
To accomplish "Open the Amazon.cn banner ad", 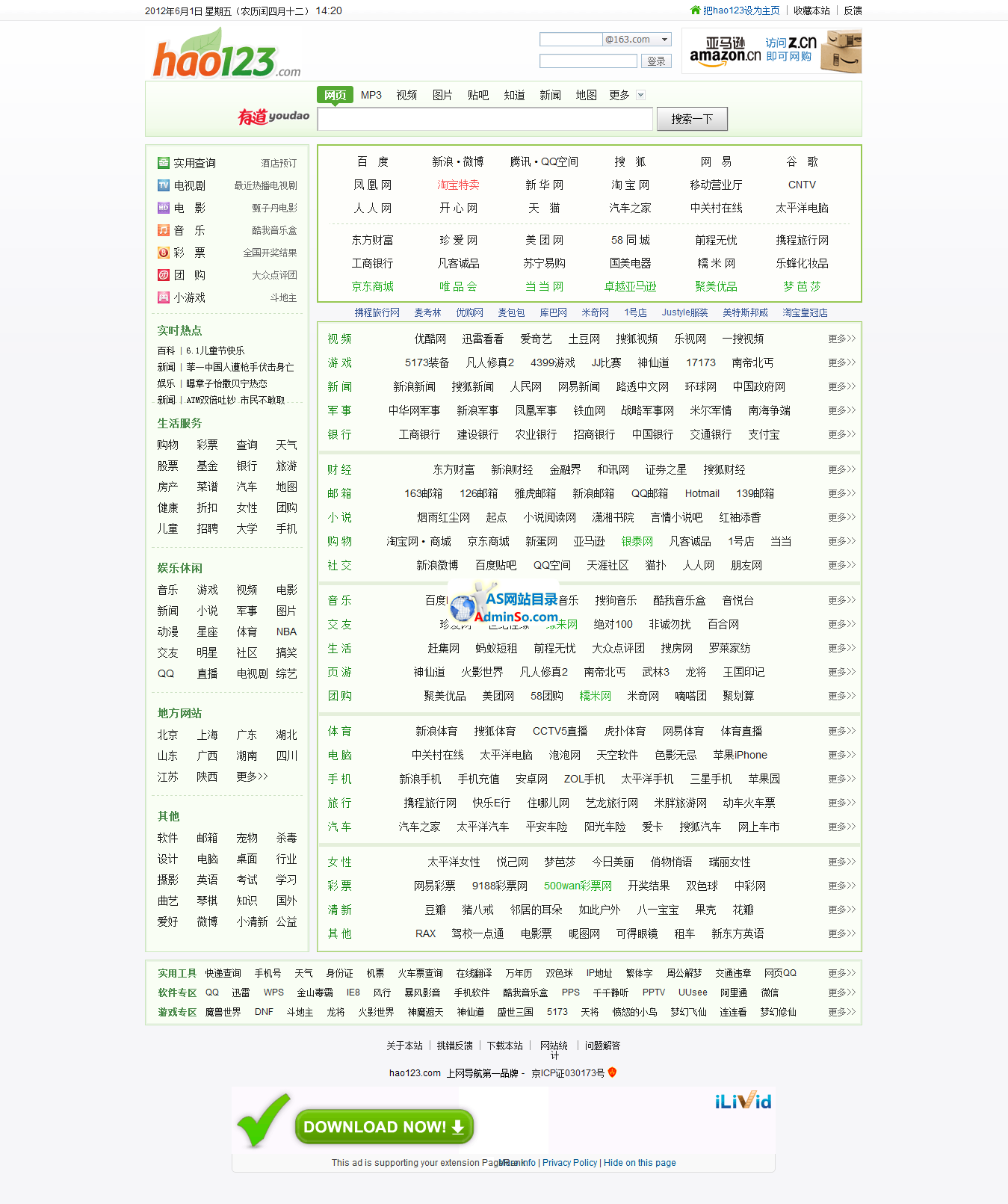I will coord(771,51).
